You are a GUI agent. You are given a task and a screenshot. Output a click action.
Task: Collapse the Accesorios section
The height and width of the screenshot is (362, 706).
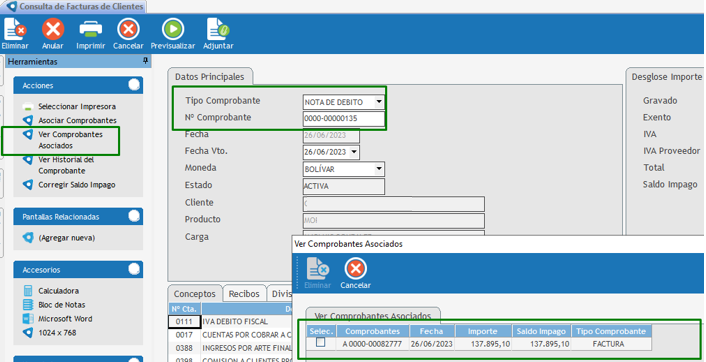point(134,269)
